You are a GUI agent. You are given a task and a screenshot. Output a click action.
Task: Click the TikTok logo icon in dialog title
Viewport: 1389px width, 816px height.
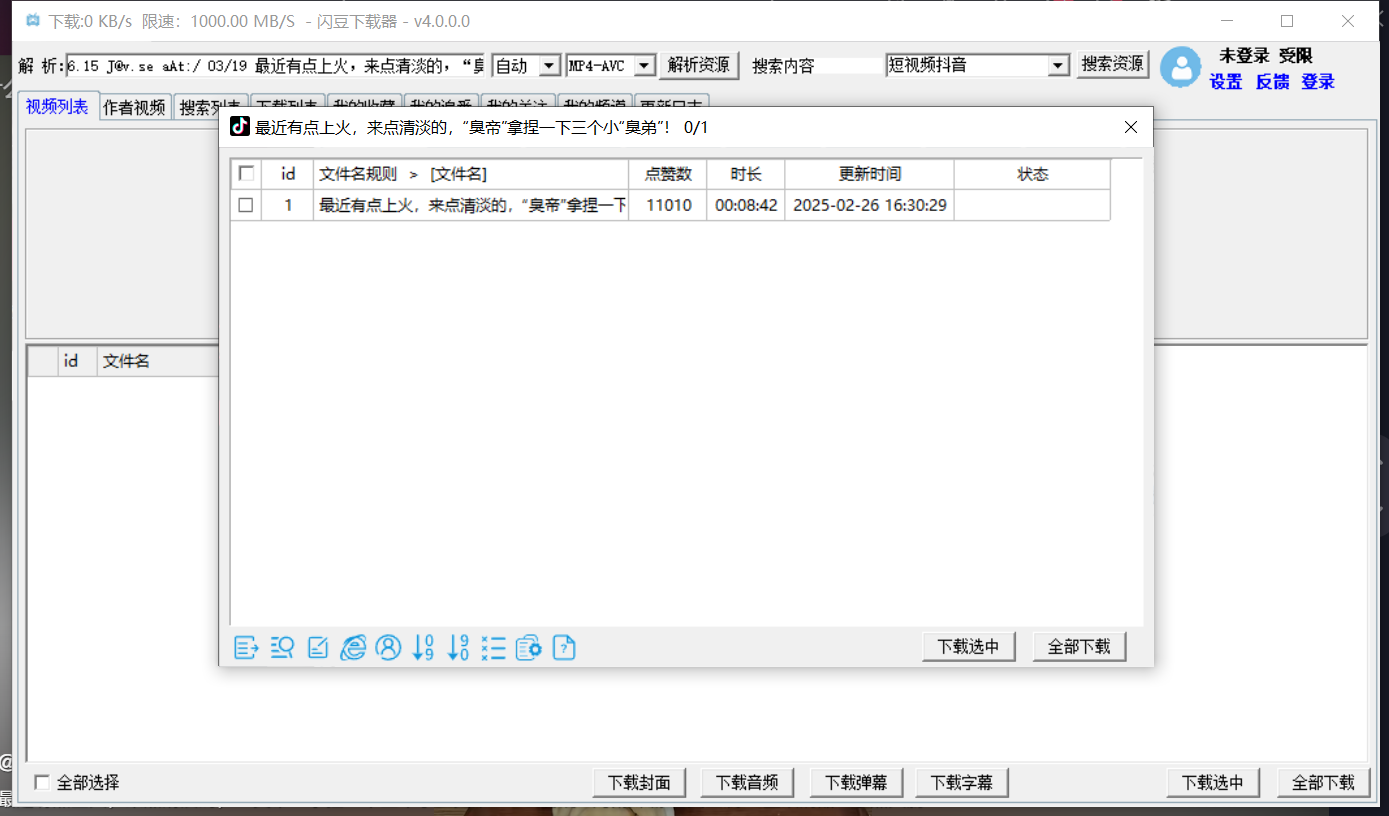coord(240,127)
